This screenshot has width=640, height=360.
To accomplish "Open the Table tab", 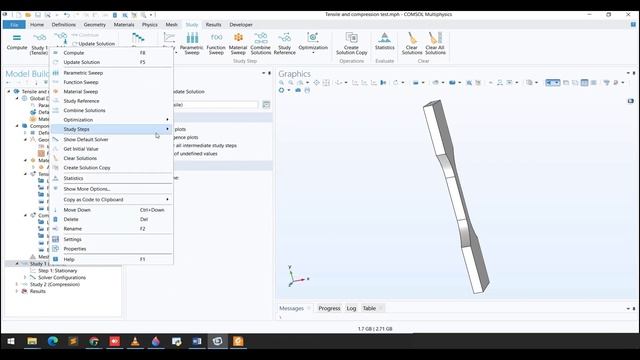I will tap(369, 308).
